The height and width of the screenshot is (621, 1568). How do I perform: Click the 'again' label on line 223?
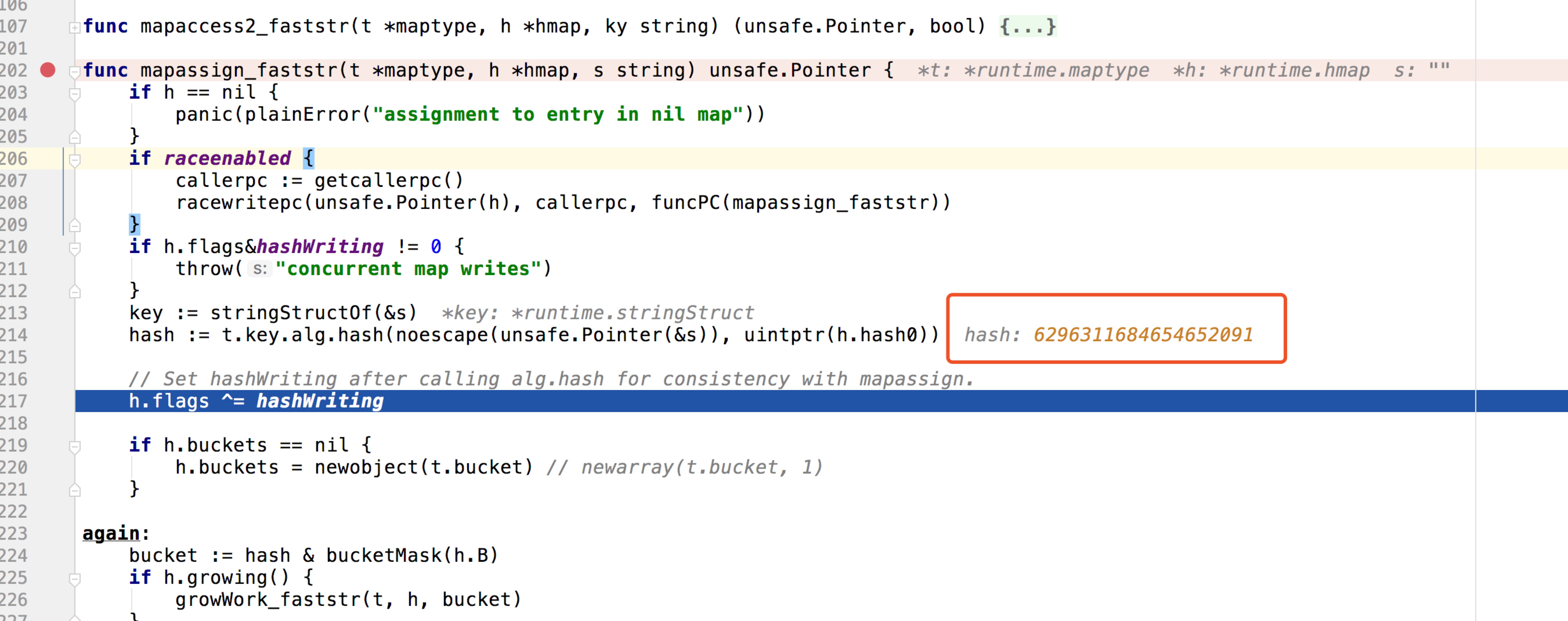(111, 533)
